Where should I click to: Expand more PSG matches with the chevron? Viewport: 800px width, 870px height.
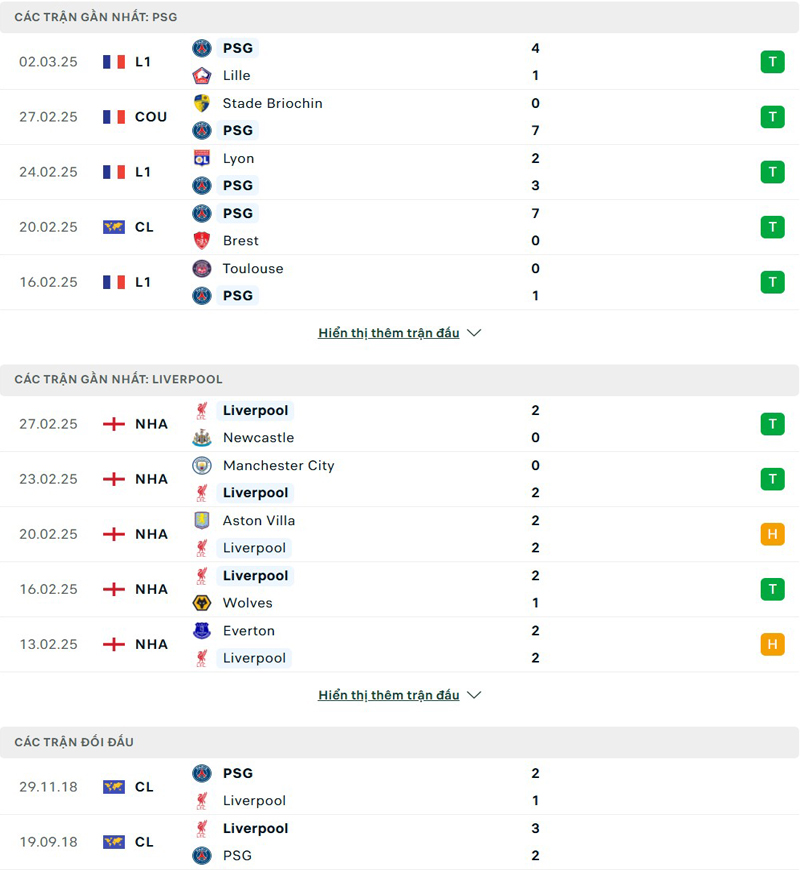473,331
